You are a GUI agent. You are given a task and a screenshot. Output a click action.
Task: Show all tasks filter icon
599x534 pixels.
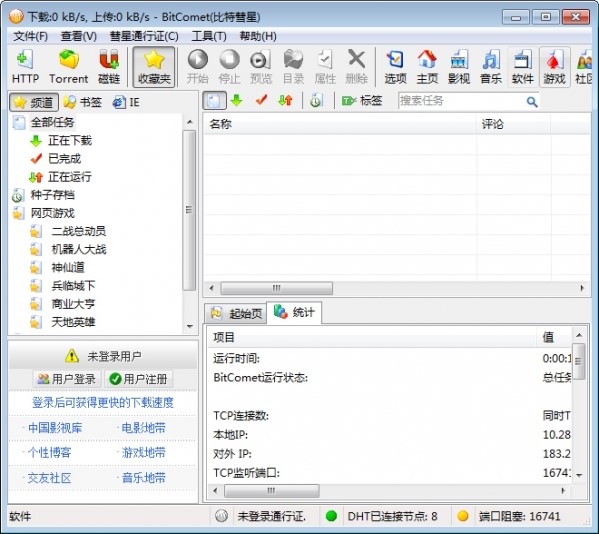click(x=214, y=101)
